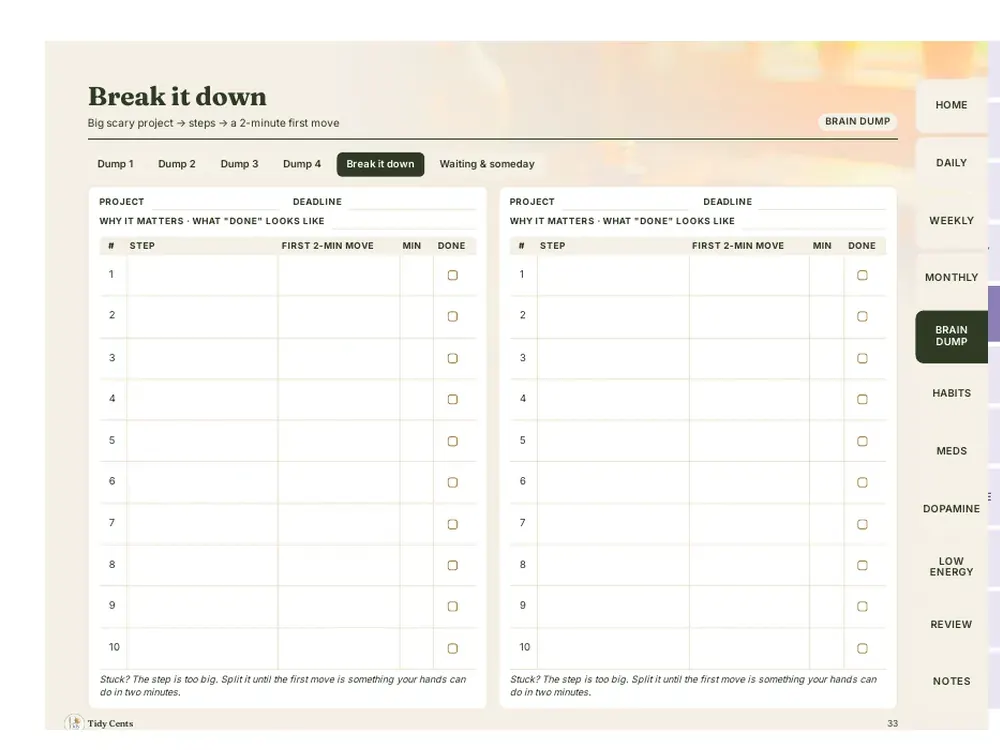Click FIRST 2-MIN MOVE cell row 7, right
The width and height of the screenshot is (1000, 750).
749,524
